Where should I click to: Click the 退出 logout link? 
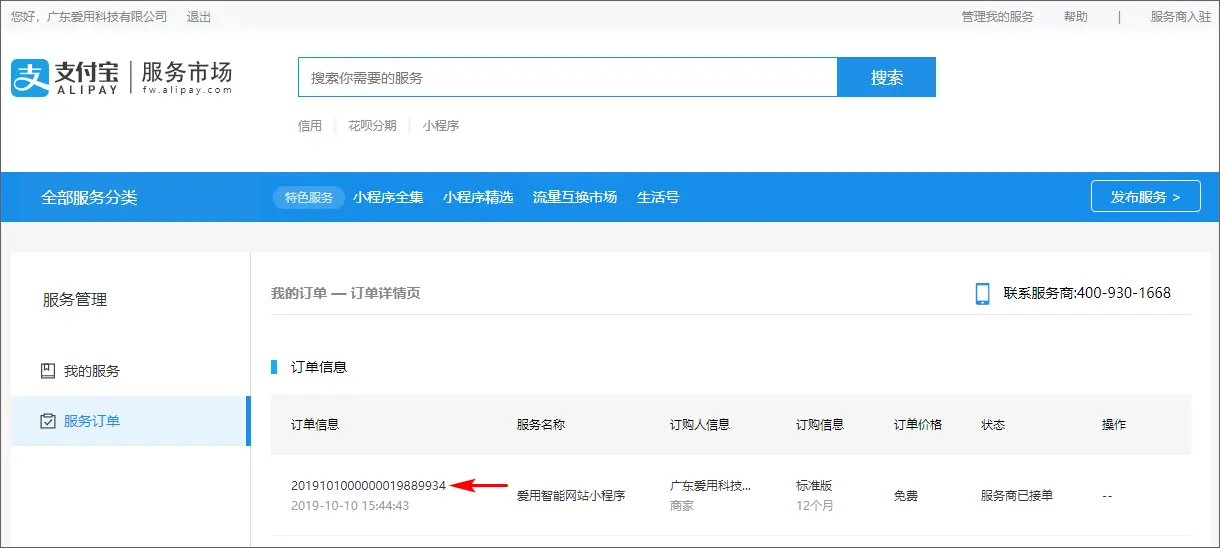199,17
